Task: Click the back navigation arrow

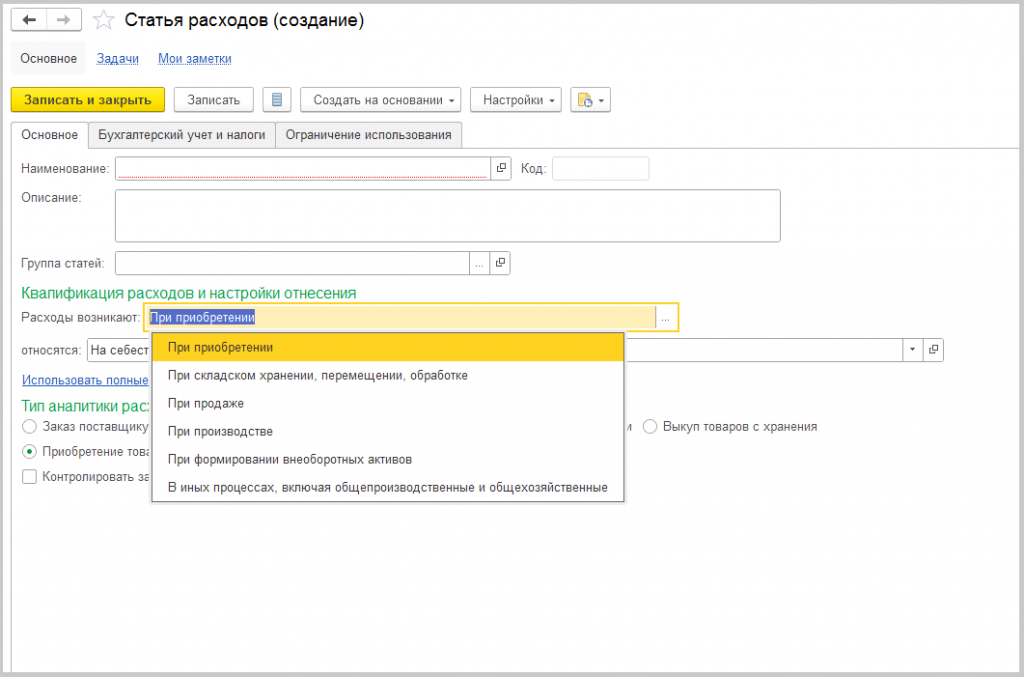Action: coord(29,20)
